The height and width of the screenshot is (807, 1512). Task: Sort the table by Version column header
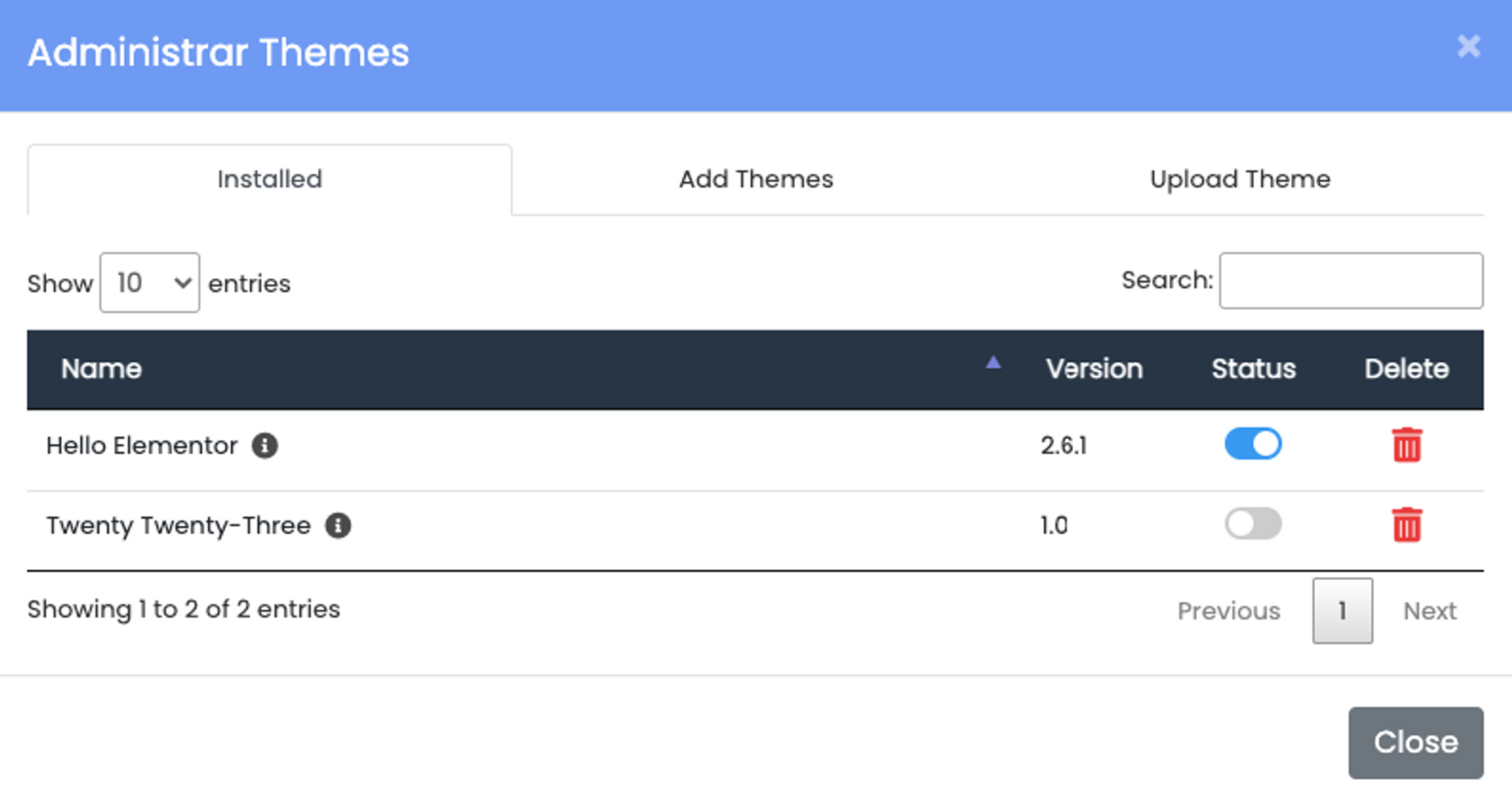click(1094, 369)
